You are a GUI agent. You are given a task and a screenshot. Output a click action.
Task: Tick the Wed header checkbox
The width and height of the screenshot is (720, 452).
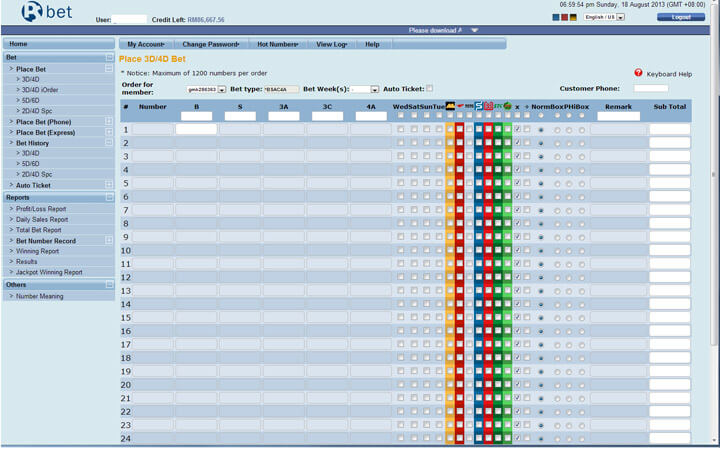pos(400,116)
